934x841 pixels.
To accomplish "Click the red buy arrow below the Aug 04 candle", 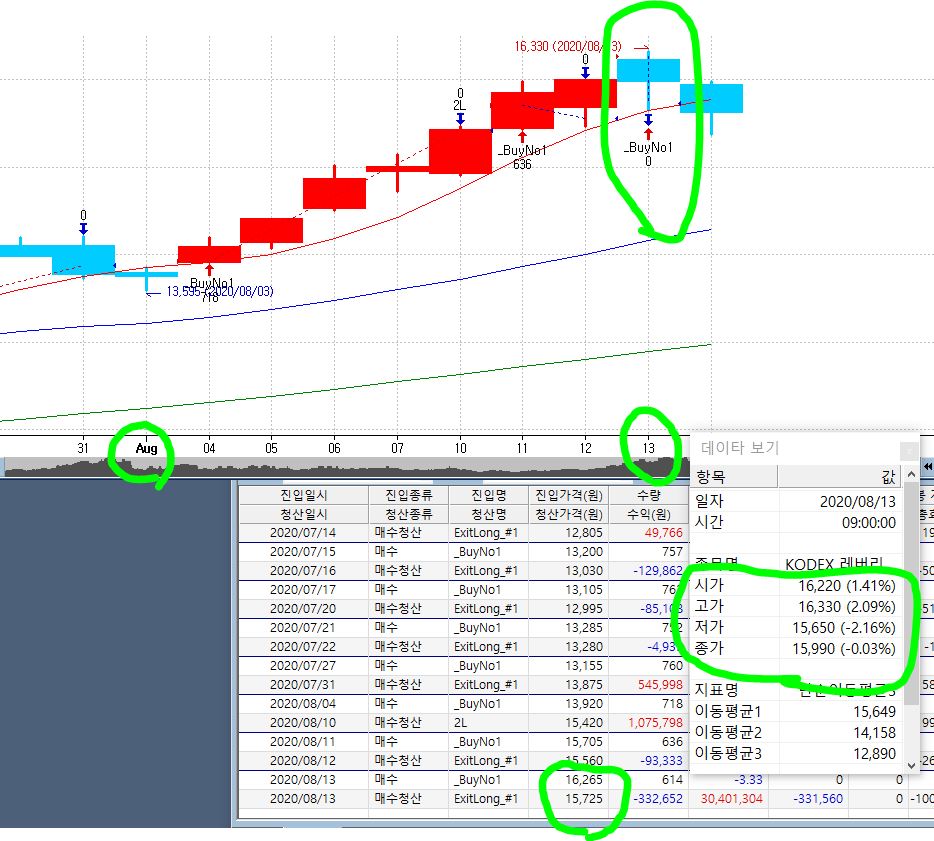I will point(209,268).
